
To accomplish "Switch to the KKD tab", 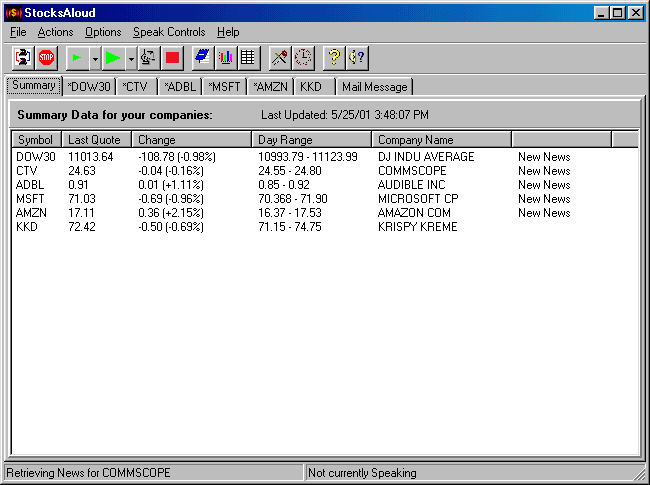I will click(x=313, y=87).
